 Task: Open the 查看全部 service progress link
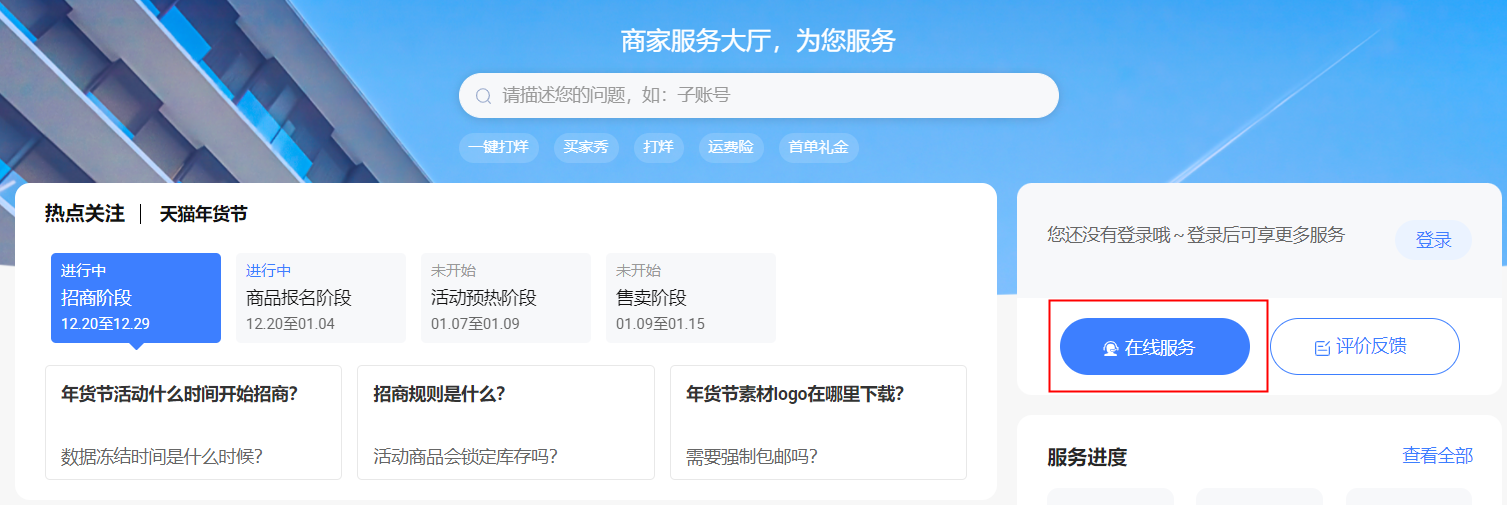tap(1437, 456)
